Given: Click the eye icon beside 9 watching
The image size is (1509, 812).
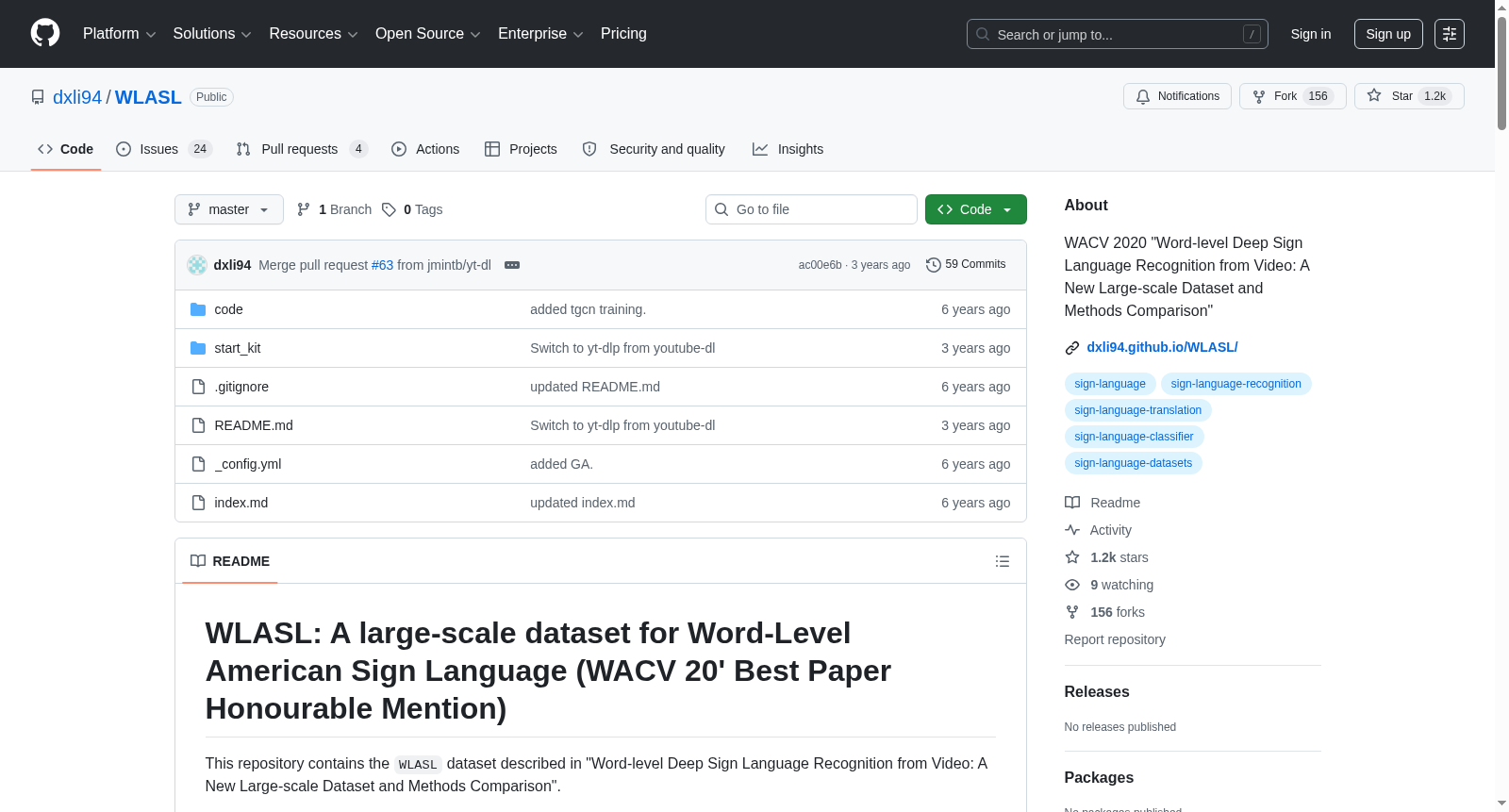Looking at the screenshot, I should [x=1072, y=585].
